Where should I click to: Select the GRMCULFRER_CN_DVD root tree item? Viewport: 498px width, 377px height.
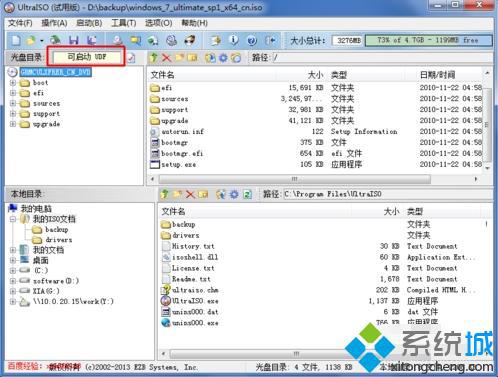coord(56,72)
